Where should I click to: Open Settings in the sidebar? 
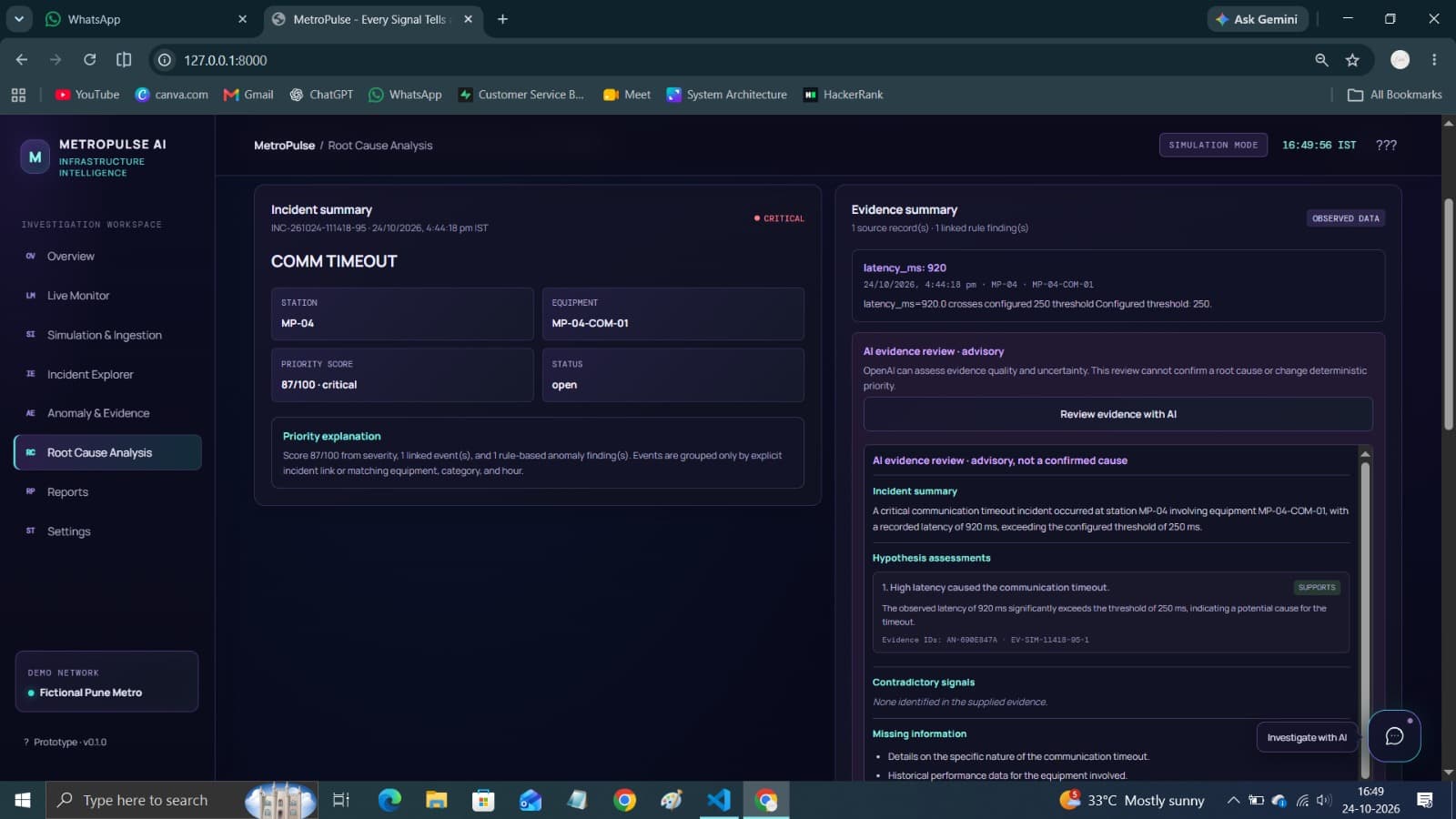pos(107,531)
